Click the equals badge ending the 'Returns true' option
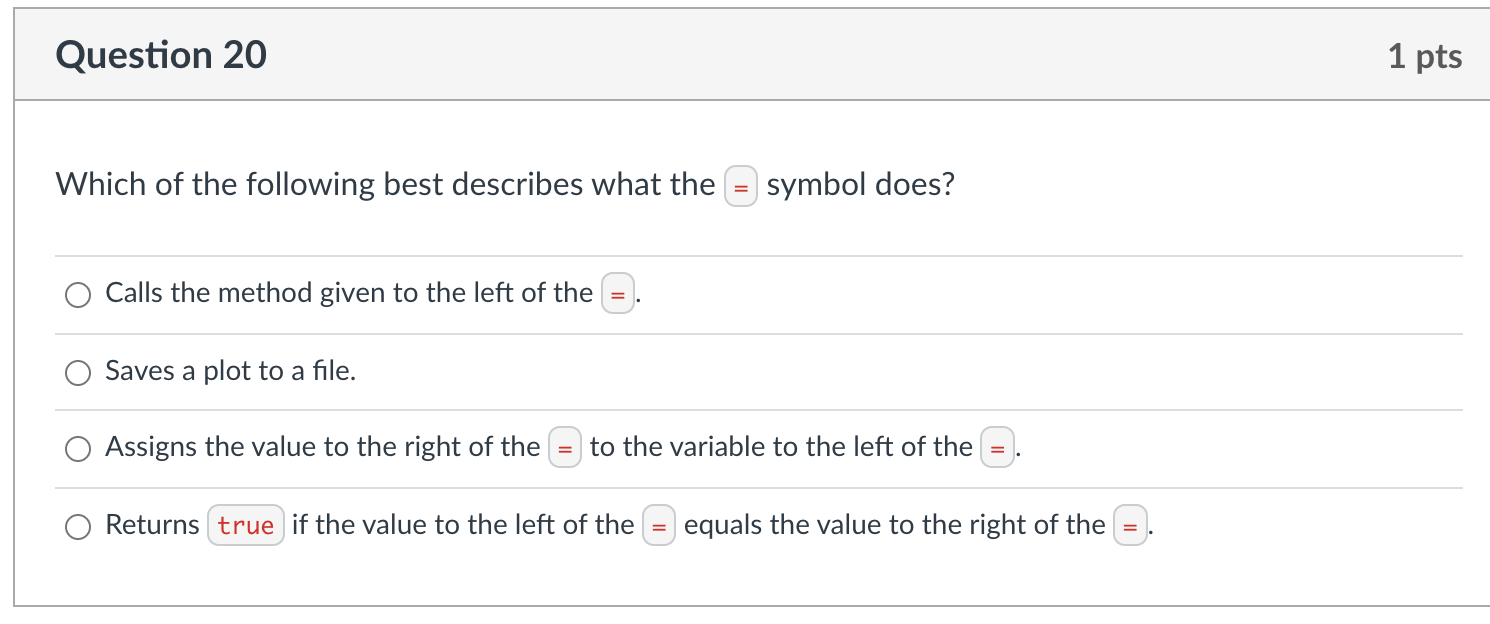This screenshot has width=1490, height=624. point(1130,526)
